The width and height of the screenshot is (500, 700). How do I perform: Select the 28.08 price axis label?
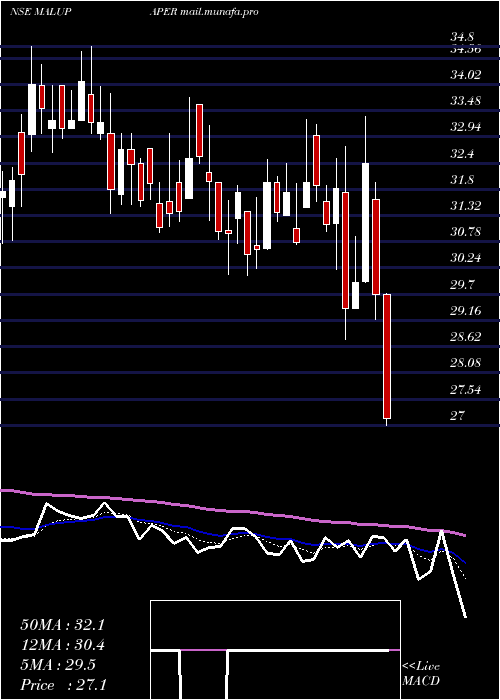[466, 363]
